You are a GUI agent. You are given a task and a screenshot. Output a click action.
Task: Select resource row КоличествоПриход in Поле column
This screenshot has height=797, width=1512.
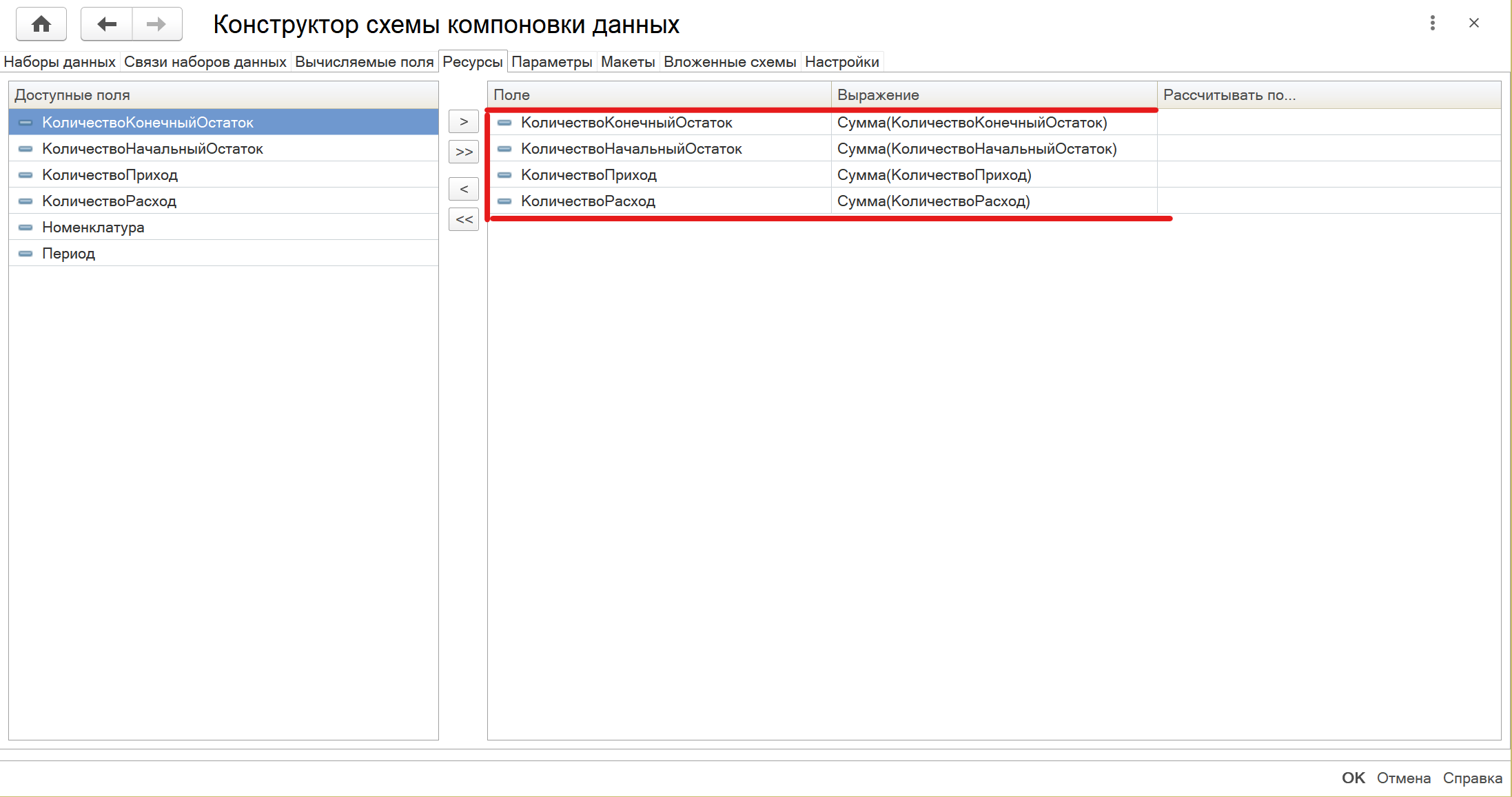pyautogui.click(x=660, y=174)
